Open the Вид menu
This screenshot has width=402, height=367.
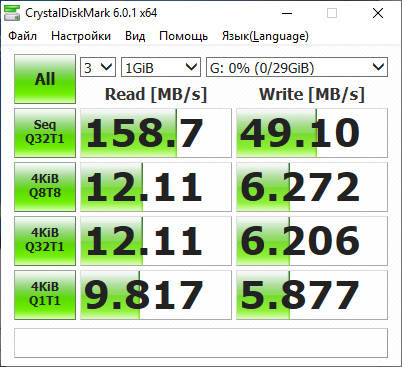135,36
